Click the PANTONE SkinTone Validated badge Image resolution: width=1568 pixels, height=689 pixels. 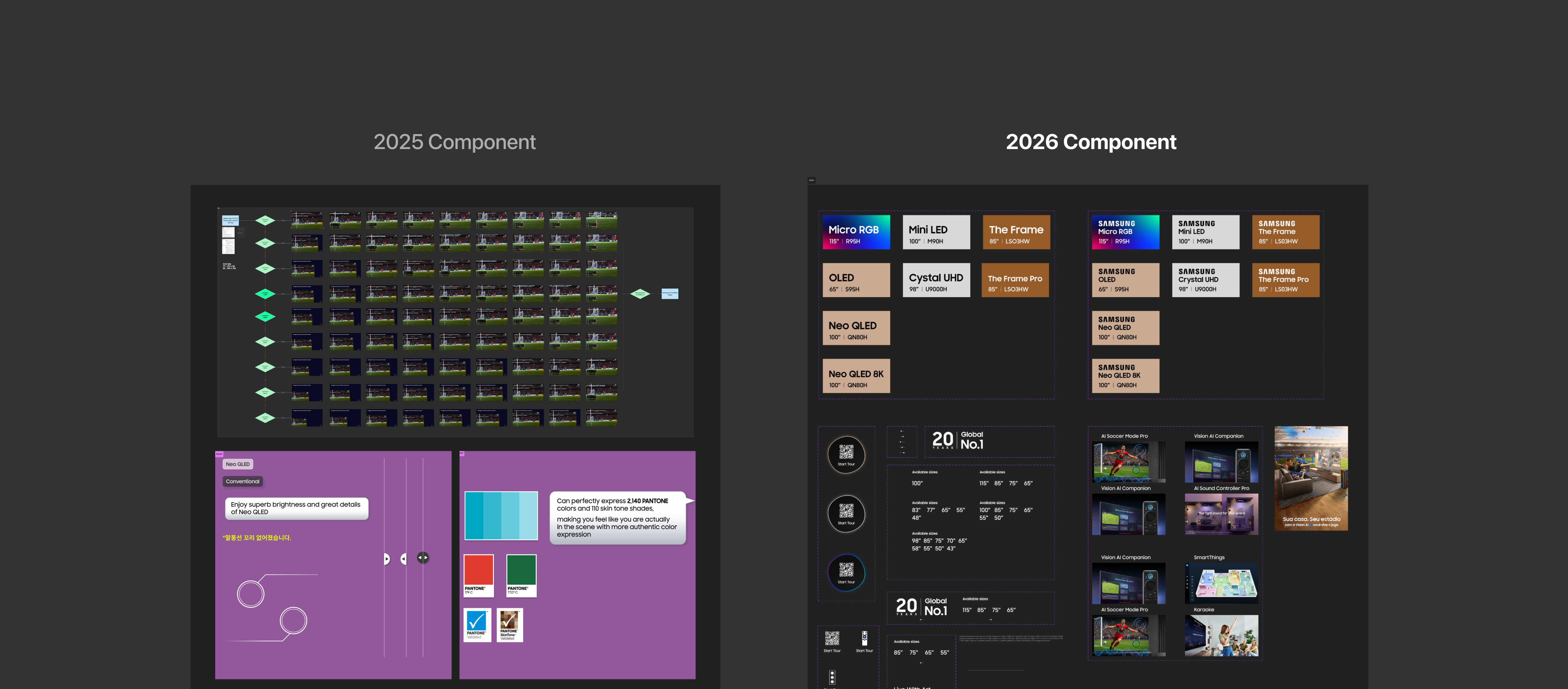tap(510, 625)
